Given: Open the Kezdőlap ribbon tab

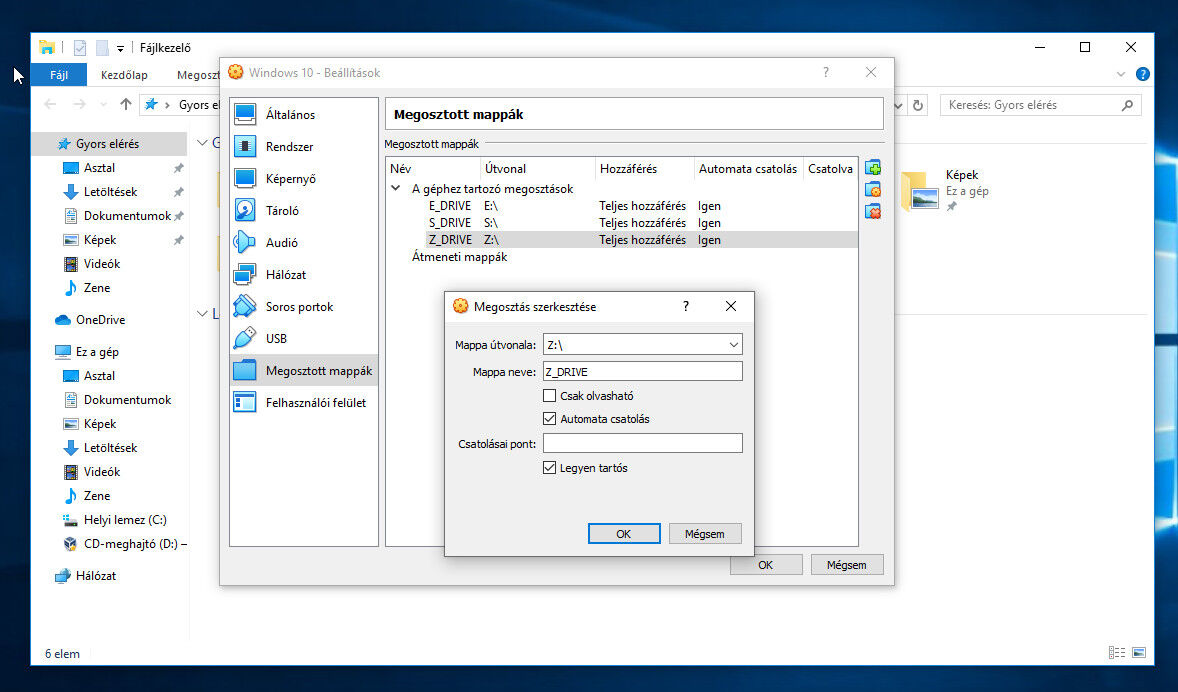Looking at the screenshot, I should click(125, 74).
